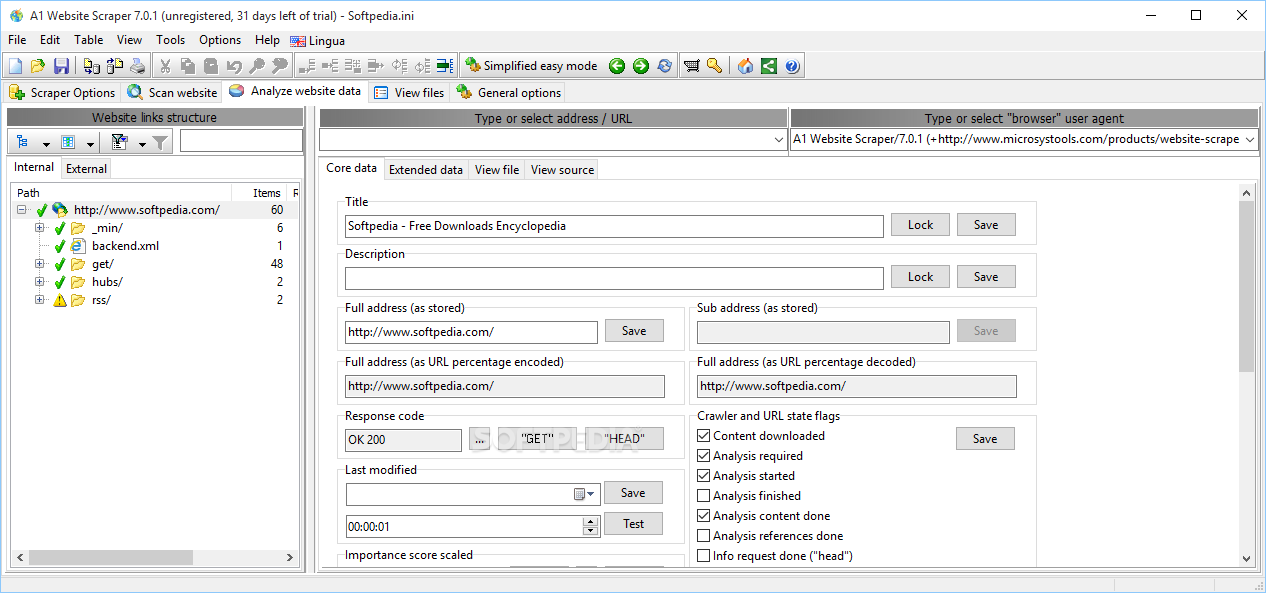Click the green Forward arrow icon
Image resolution: width=1266 pixels, height=593 pixels.
(641, 66)
